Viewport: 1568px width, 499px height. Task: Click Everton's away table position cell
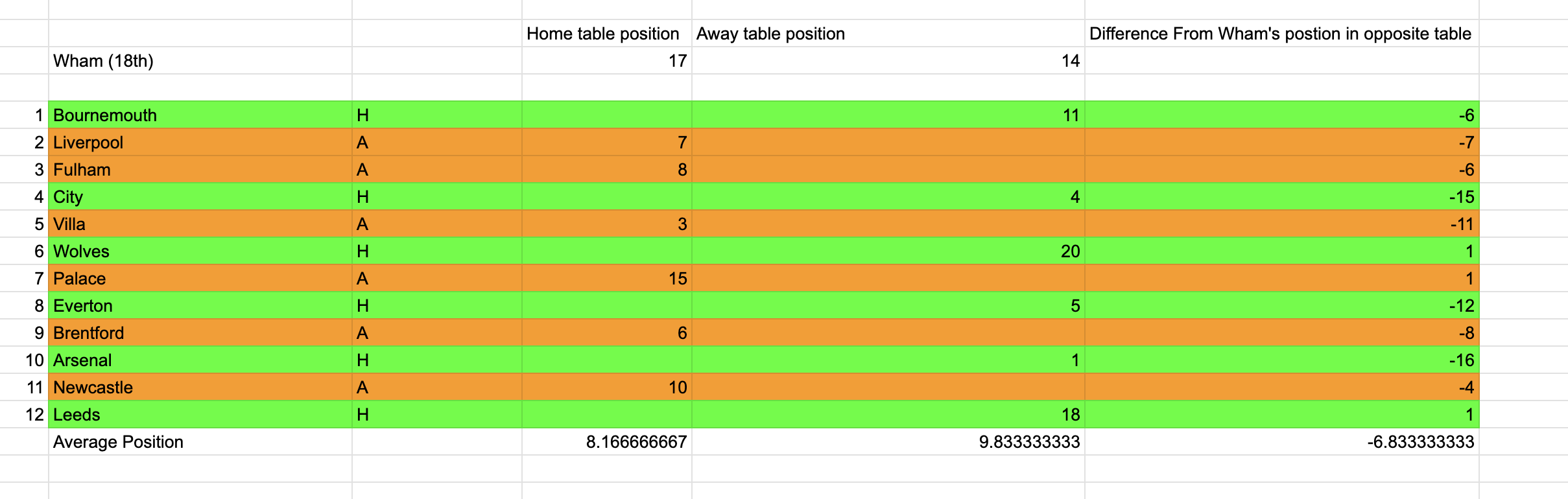coord(887,306)
